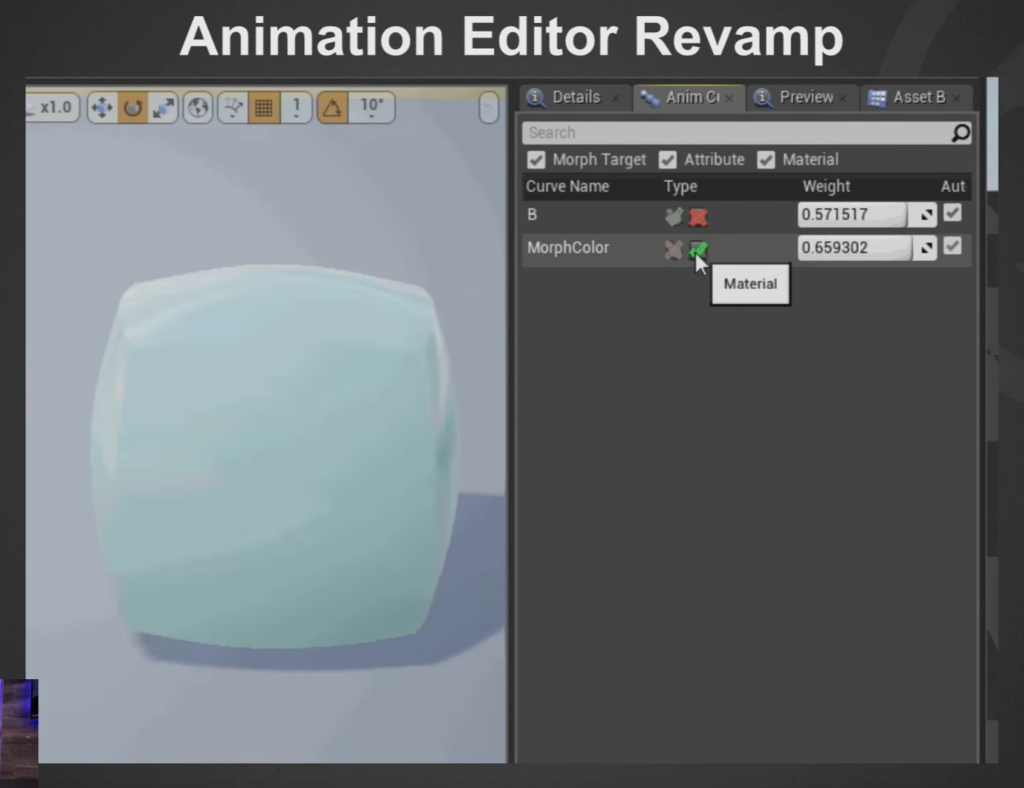The image size is (1024, 788).
Task: Sort by Type column header
Action: click(680, 187)
